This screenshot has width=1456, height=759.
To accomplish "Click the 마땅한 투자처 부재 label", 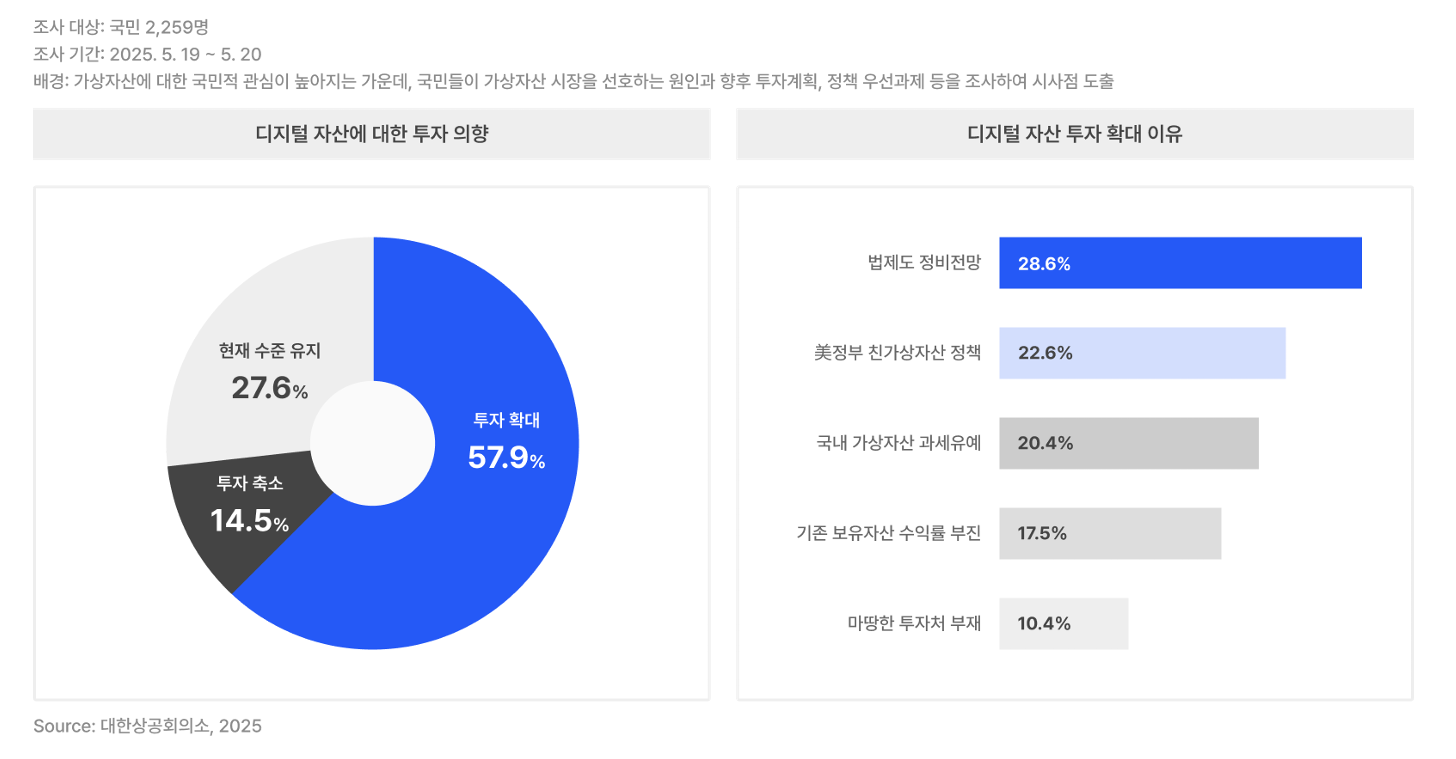I will pos(913,623).
